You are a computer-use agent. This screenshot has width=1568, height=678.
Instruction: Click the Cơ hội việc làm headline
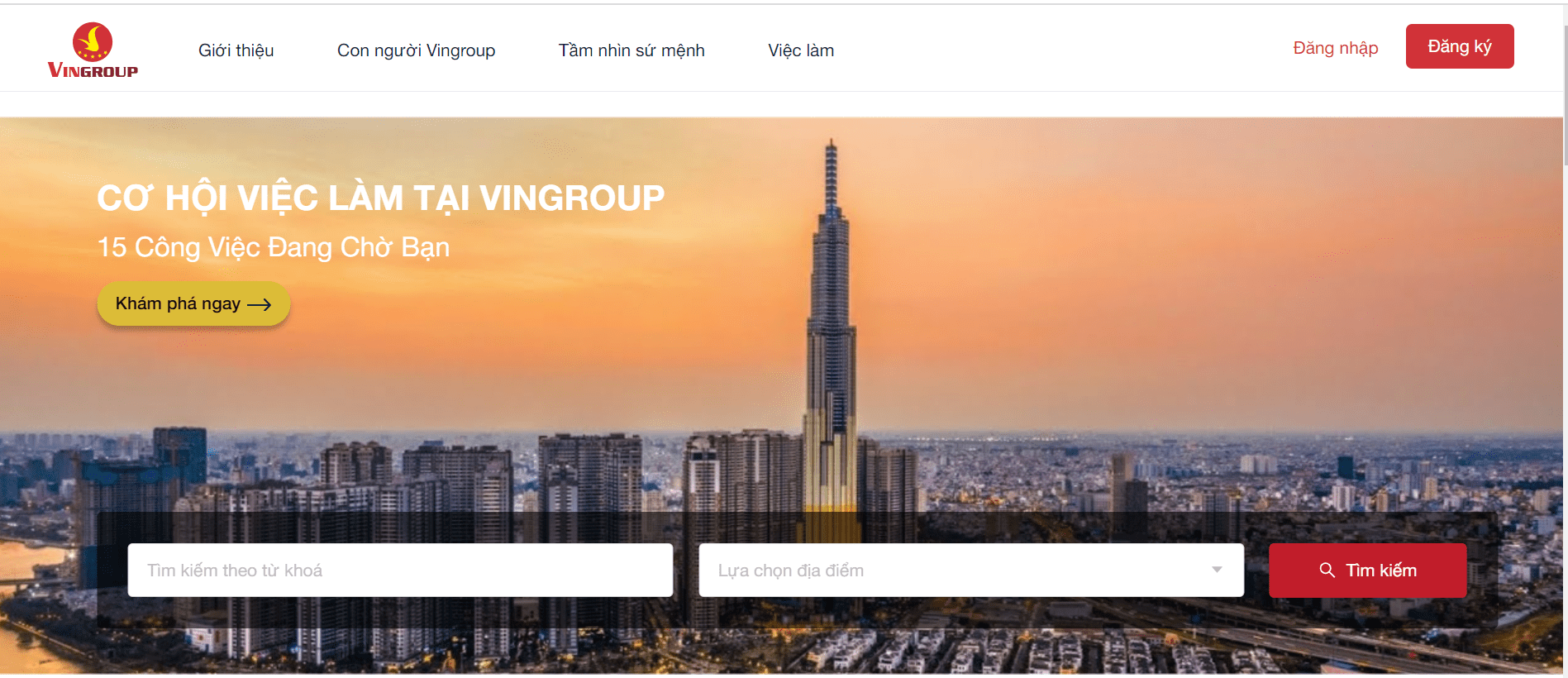(x=380, y=198)
